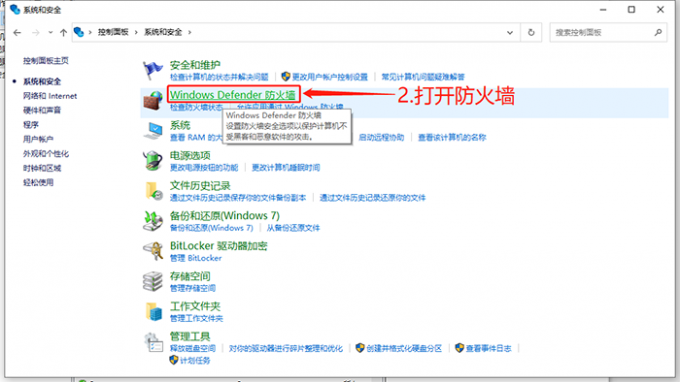The width and height of the screenshot is (680, 382).
Task: Expand the address bar history dropdown
Action: tap(510, 33)
